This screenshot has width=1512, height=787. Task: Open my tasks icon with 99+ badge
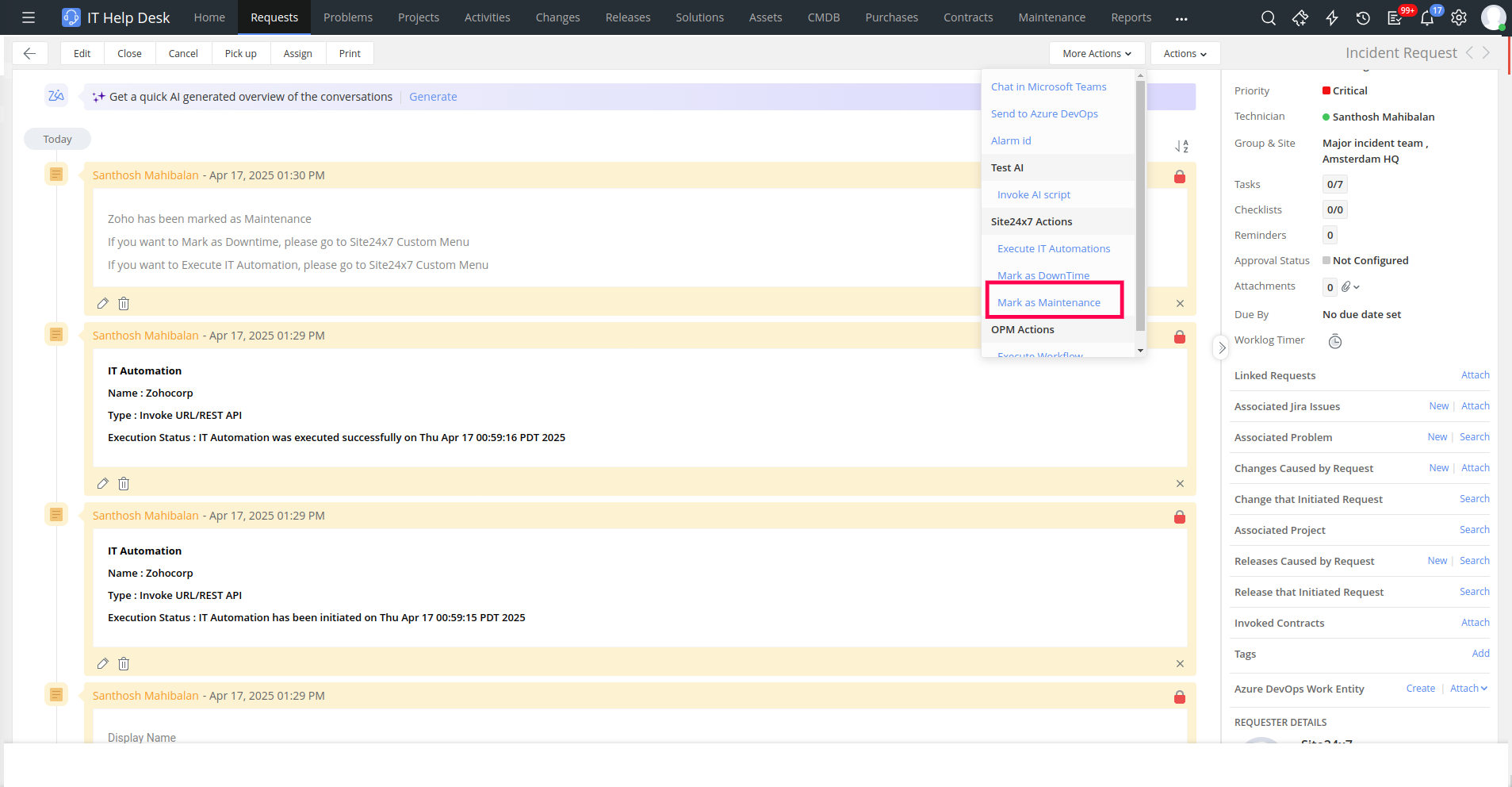(x=1395, y=17)
